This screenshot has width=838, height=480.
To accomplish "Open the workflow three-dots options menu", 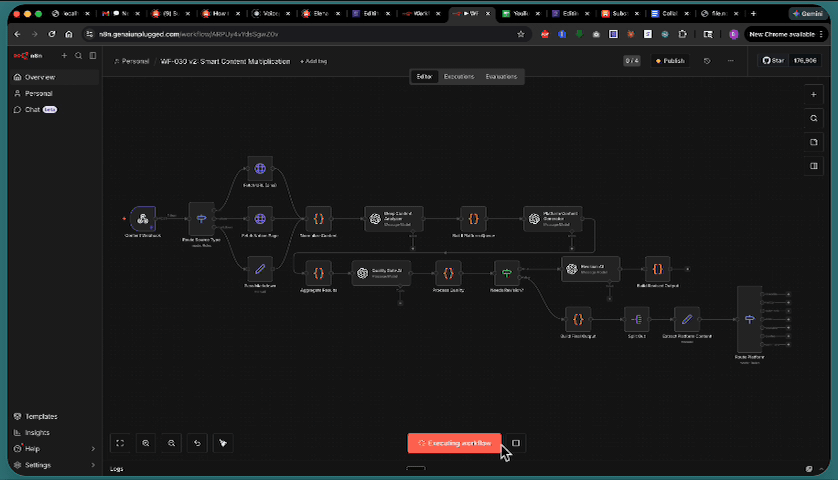I will pos(731,61).
